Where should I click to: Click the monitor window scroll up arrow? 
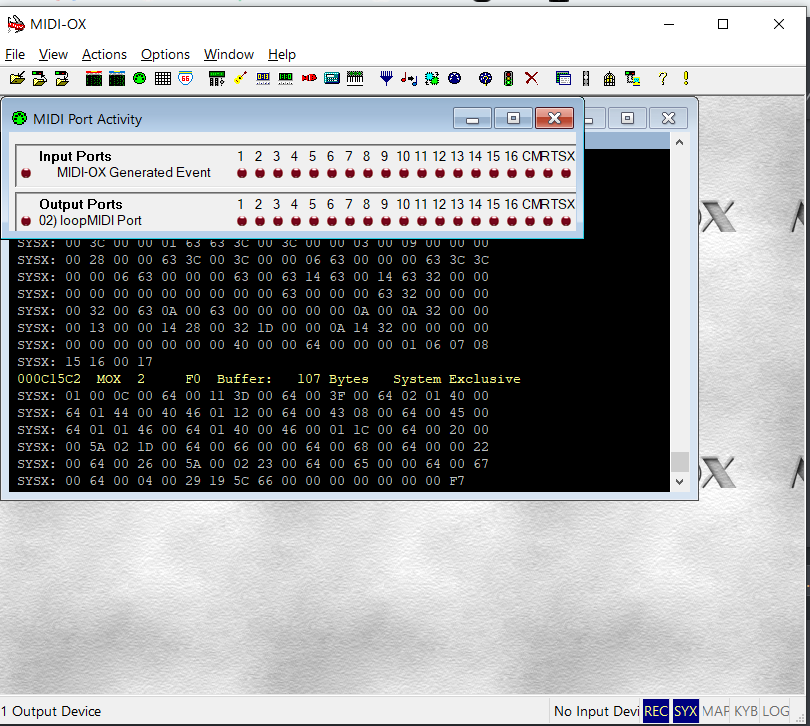679,142
